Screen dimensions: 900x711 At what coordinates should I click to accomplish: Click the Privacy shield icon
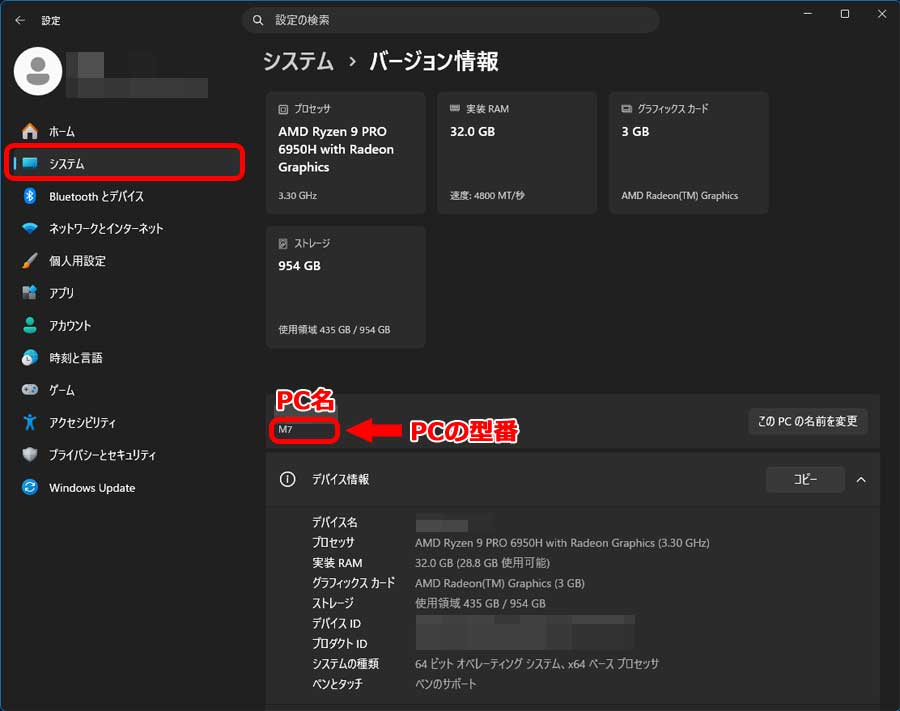pos(30,454)
